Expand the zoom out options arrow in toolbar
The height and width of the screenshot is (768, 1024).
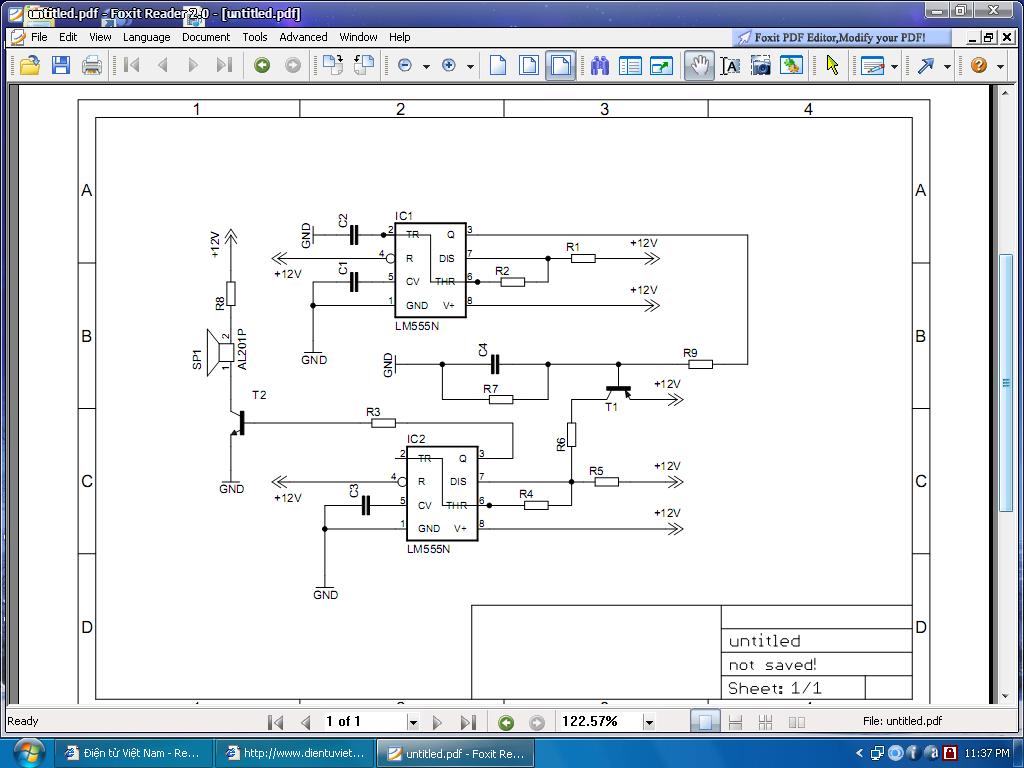coord(426,67)
